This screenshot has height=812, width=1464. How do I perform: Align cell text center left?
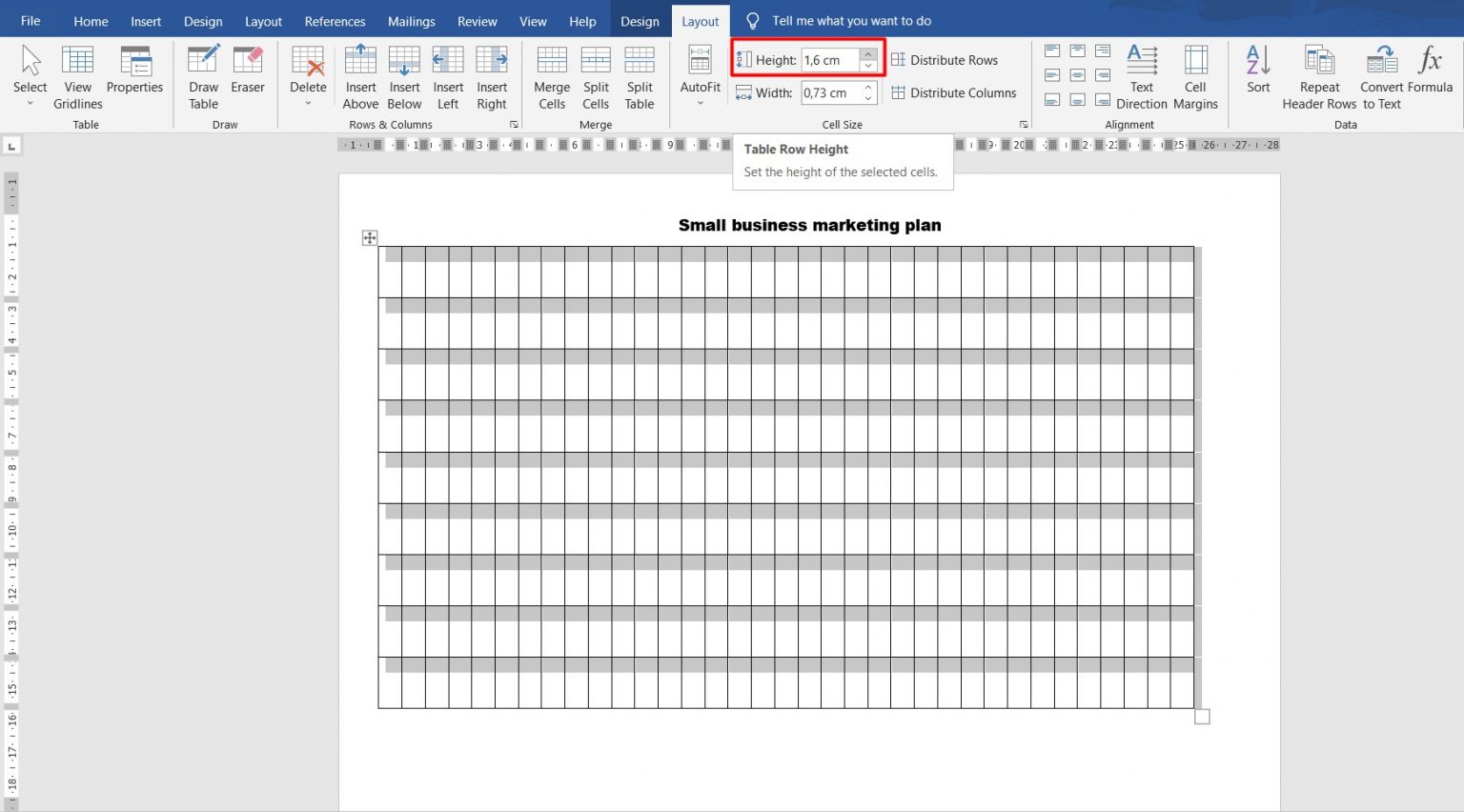tap(1052, 75)
